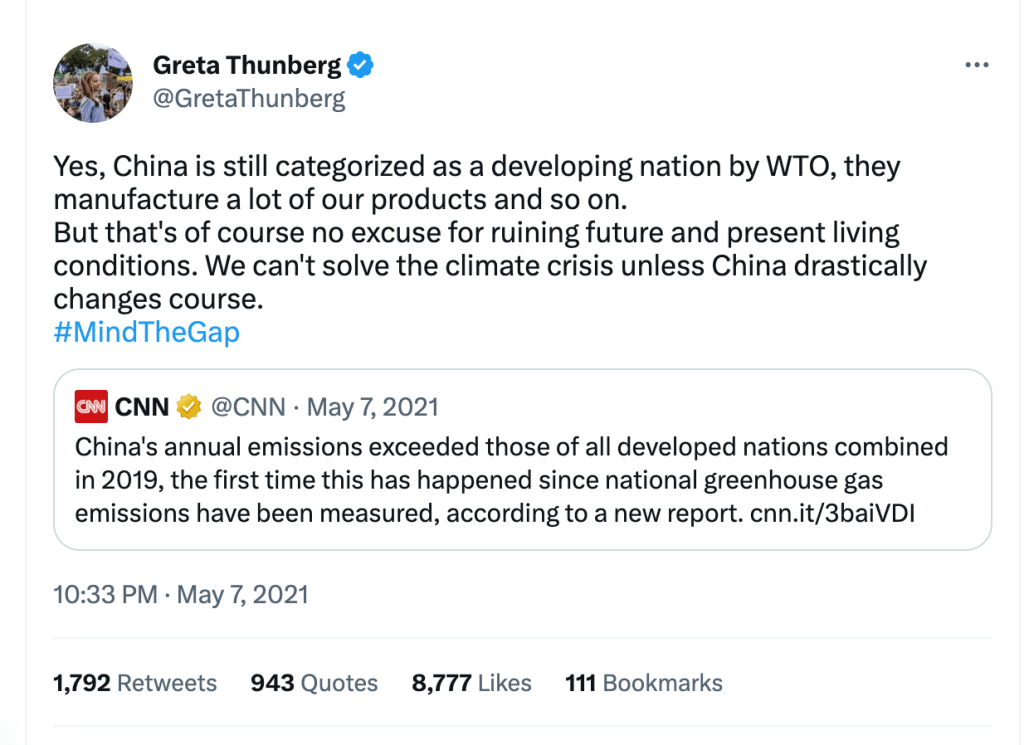This screenshot has width=1024, height=745.
Task: Open the three-dot more options menu
Action: click(976, 65)
